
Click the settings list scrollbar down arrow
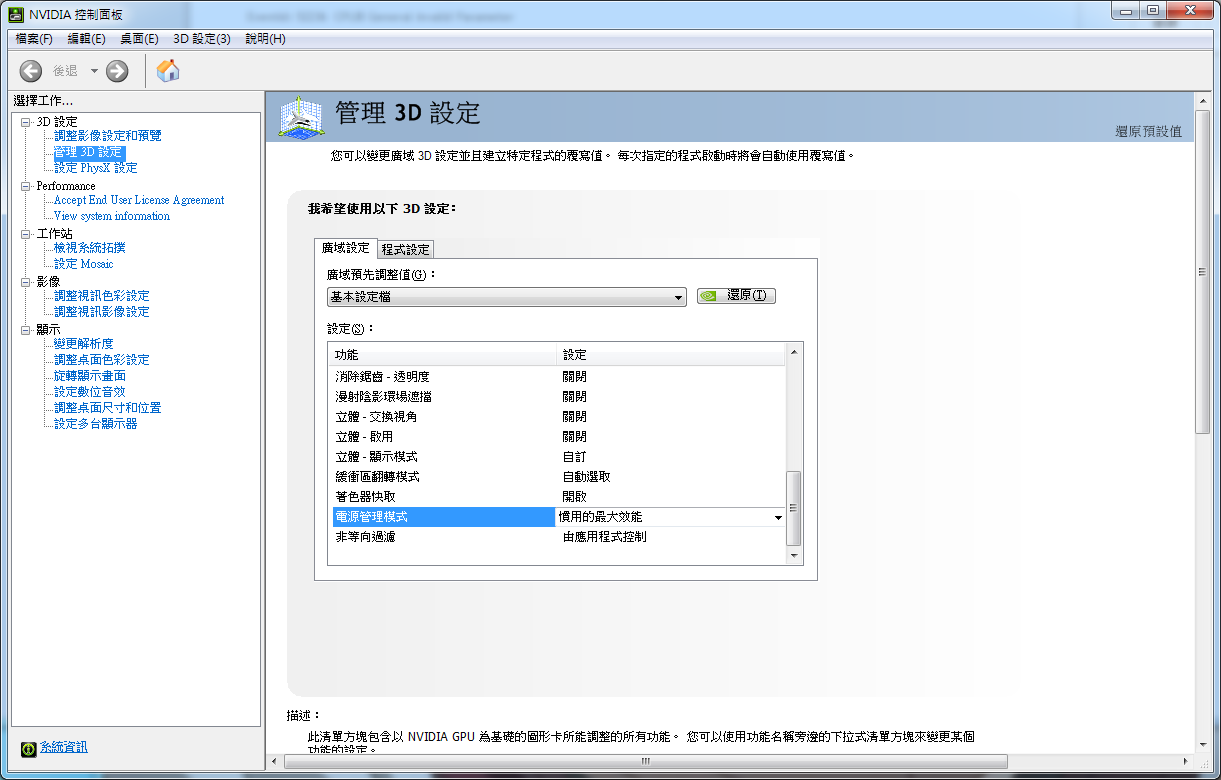794,555
